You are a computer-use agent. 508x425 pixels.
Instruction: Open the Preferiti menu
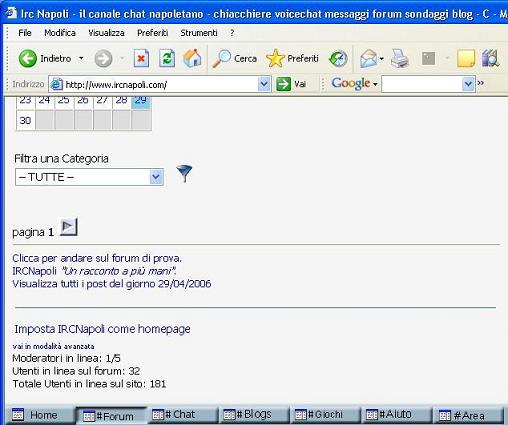click(153, 33)
